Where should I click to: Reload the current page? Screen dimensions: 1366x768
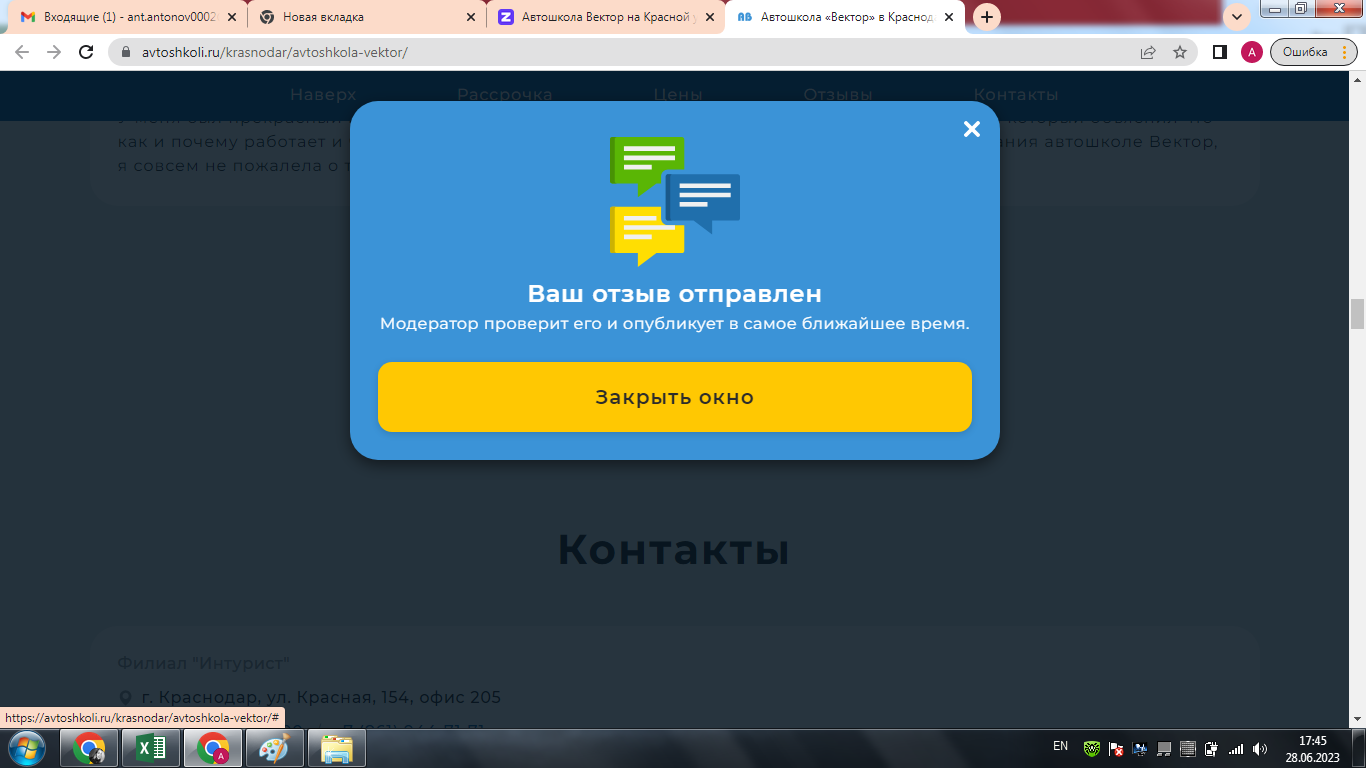(86, 52)
